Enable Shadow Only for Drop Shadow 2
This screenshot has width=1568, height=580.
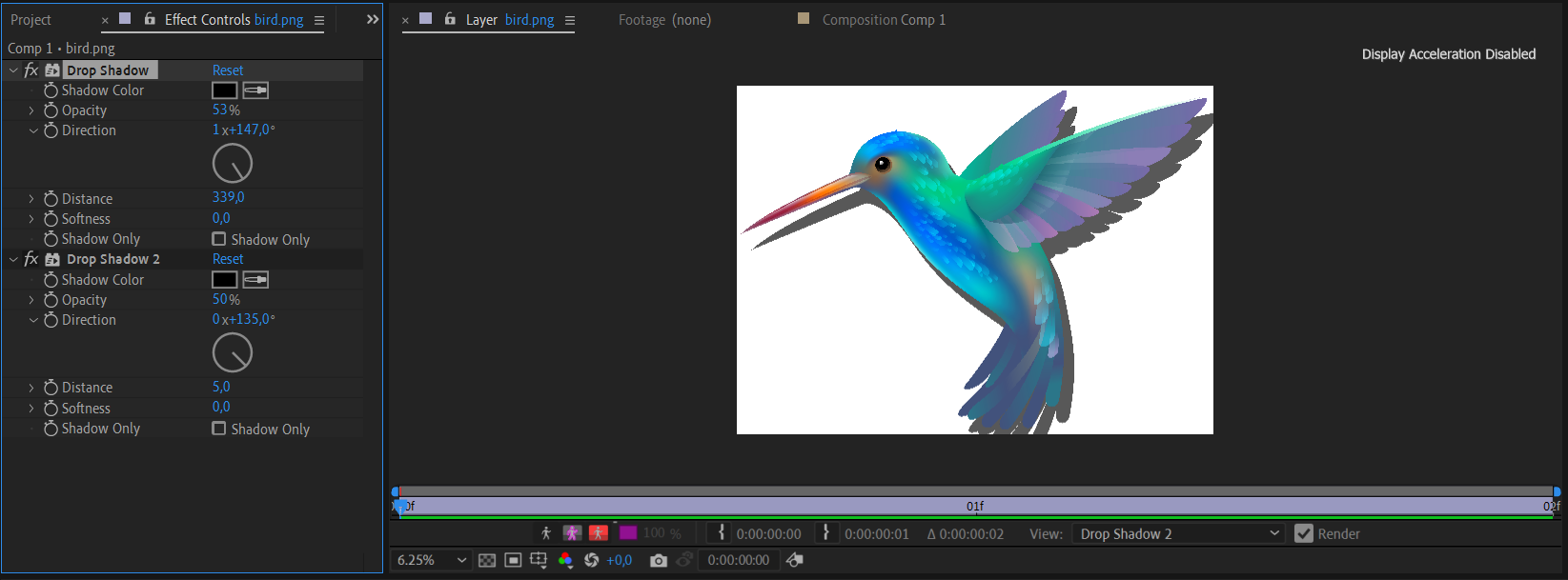coord(219,429)
